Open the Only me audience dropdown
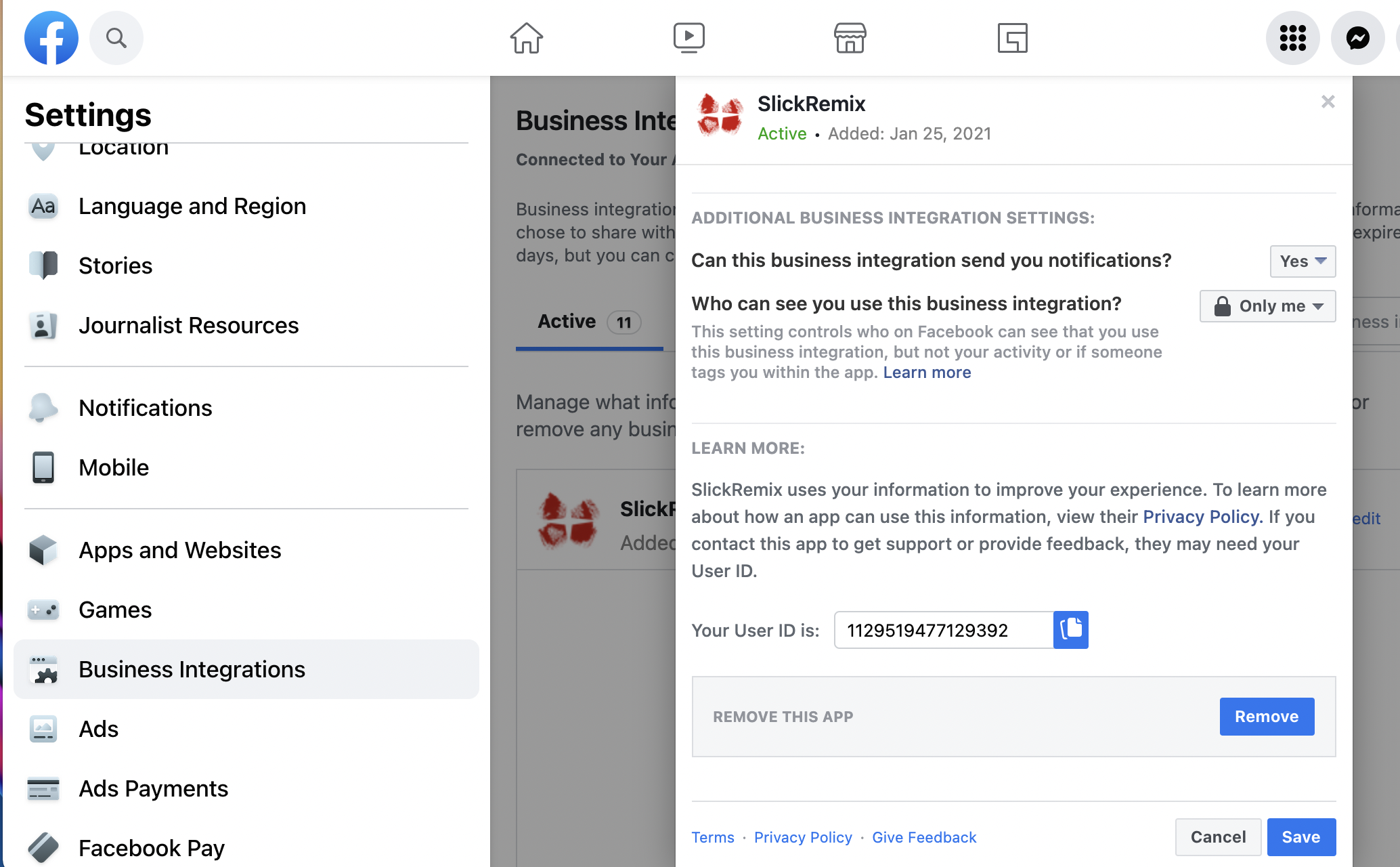Image resolution: width=1400 pixels, height=867 pixels. [1267, 306]
